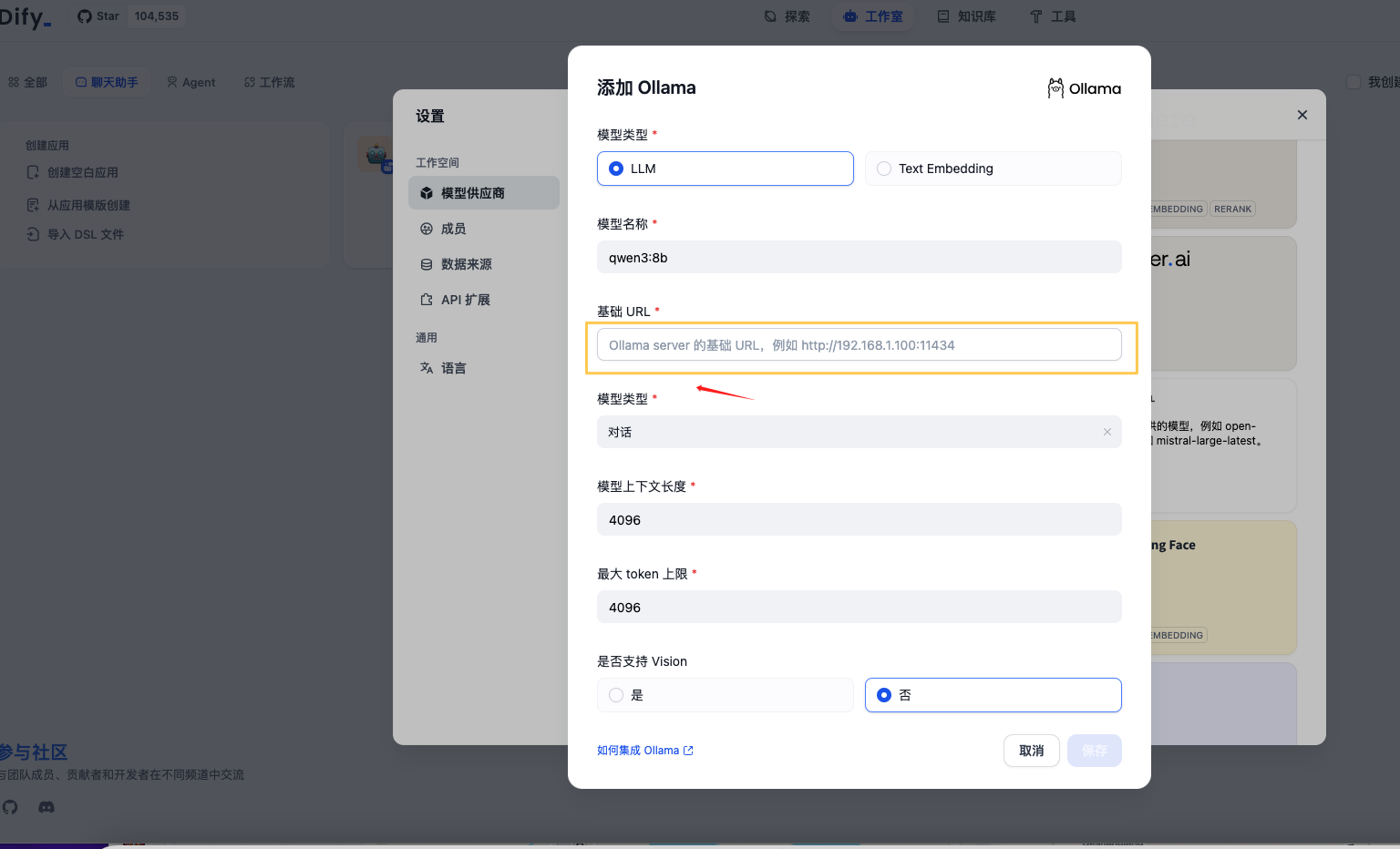Click the Ollama llama logo in dialog header
The width and height of the screenshot is (1400, 849).
[1085, 88]
